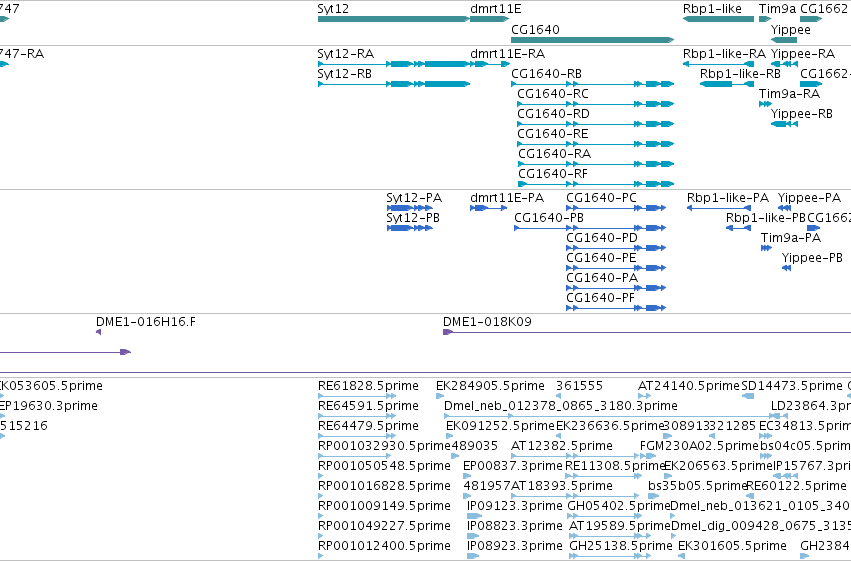Click EST EK301605.5prime
Image resolution: width=851 pixels, height=561 pixels.
pyautogui.click(x=682, y=557)
